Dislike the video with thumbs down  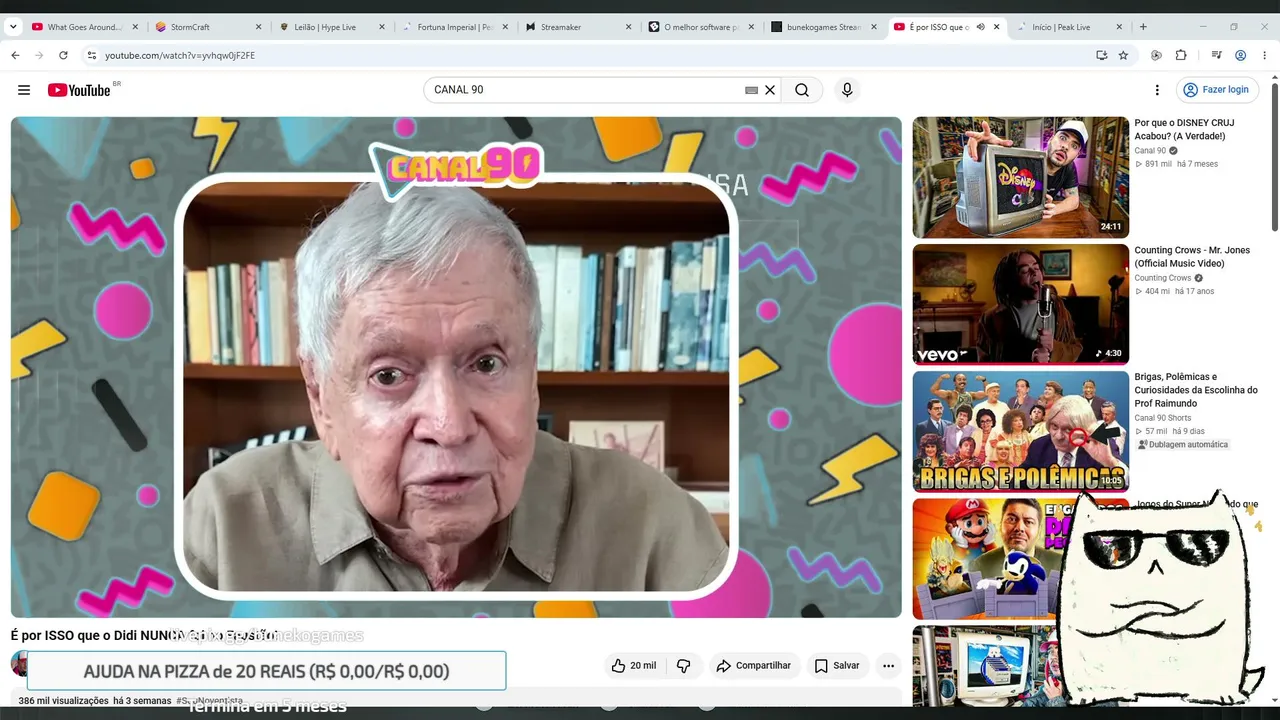coord(684,666)
